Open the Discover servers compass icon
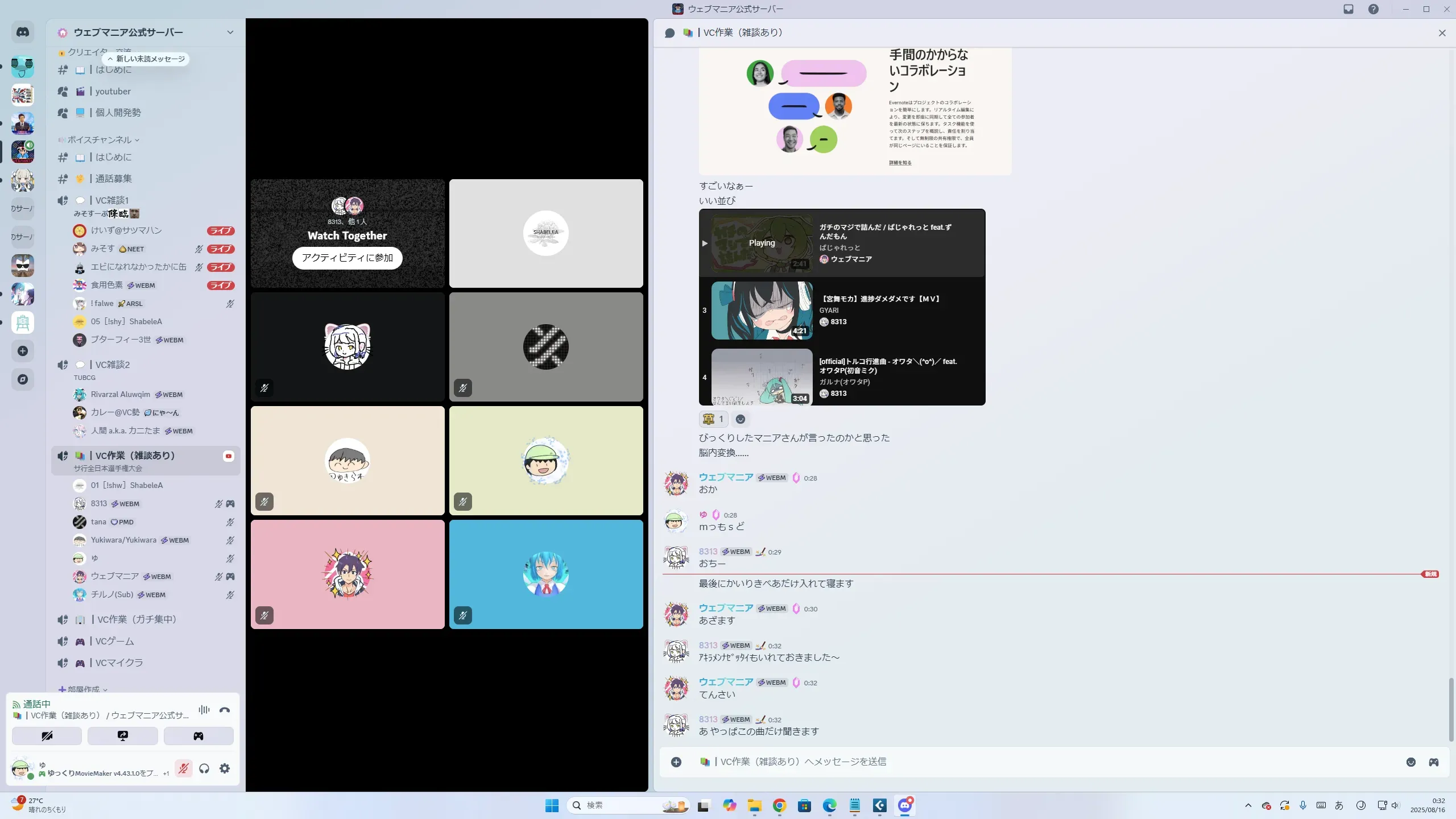1456x819 pixels. [23, 379]
